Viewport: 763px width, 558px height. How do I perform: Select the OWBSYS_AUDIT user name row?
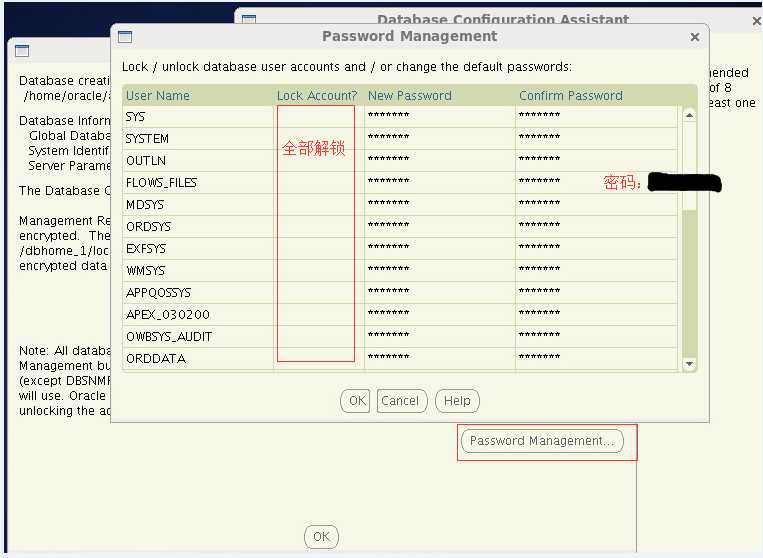(x=198, y=337)
